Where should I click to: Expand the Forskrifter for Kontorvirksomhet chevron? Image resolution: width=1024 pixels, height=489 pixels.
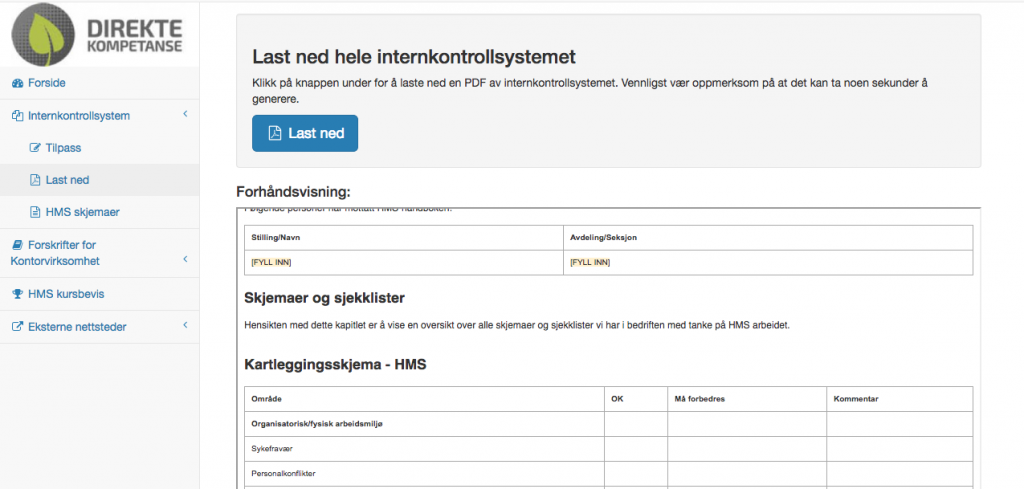pos(185,259)
